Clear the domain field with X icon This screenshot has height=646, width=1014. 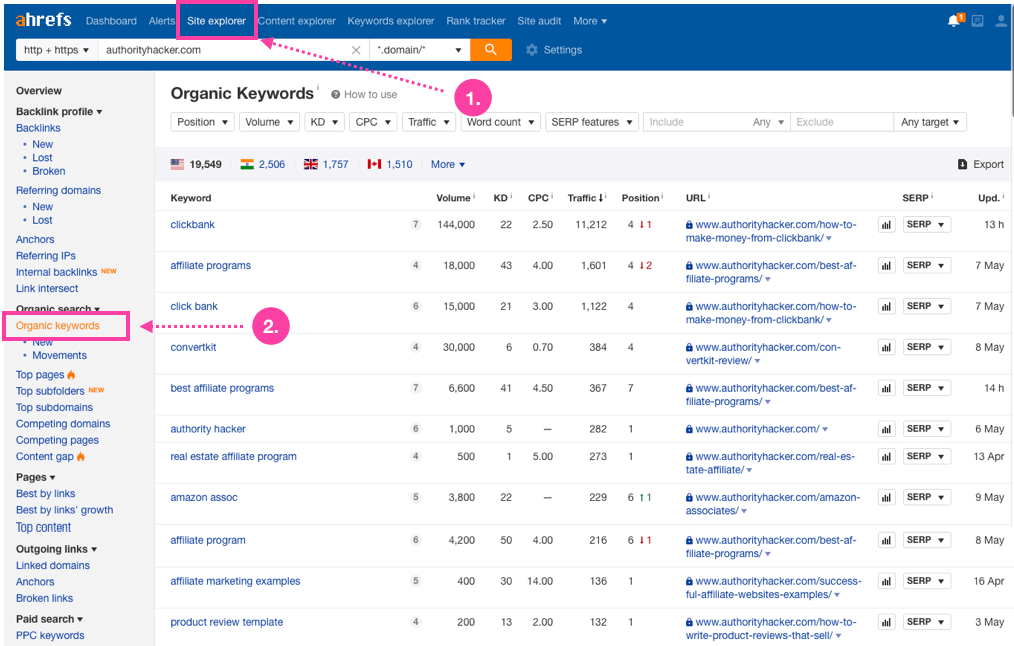(356, 50)
